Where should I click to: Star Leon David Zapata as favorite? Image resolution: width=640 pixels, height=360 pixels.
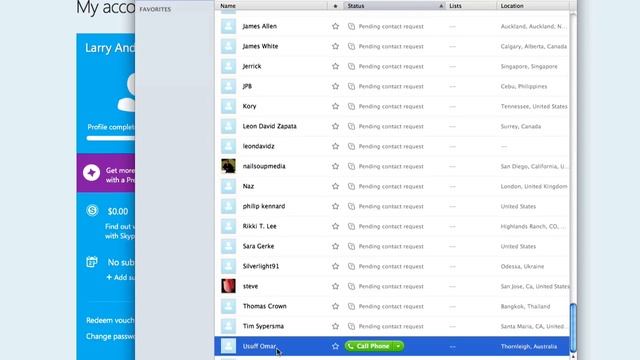tap(335, 126)
